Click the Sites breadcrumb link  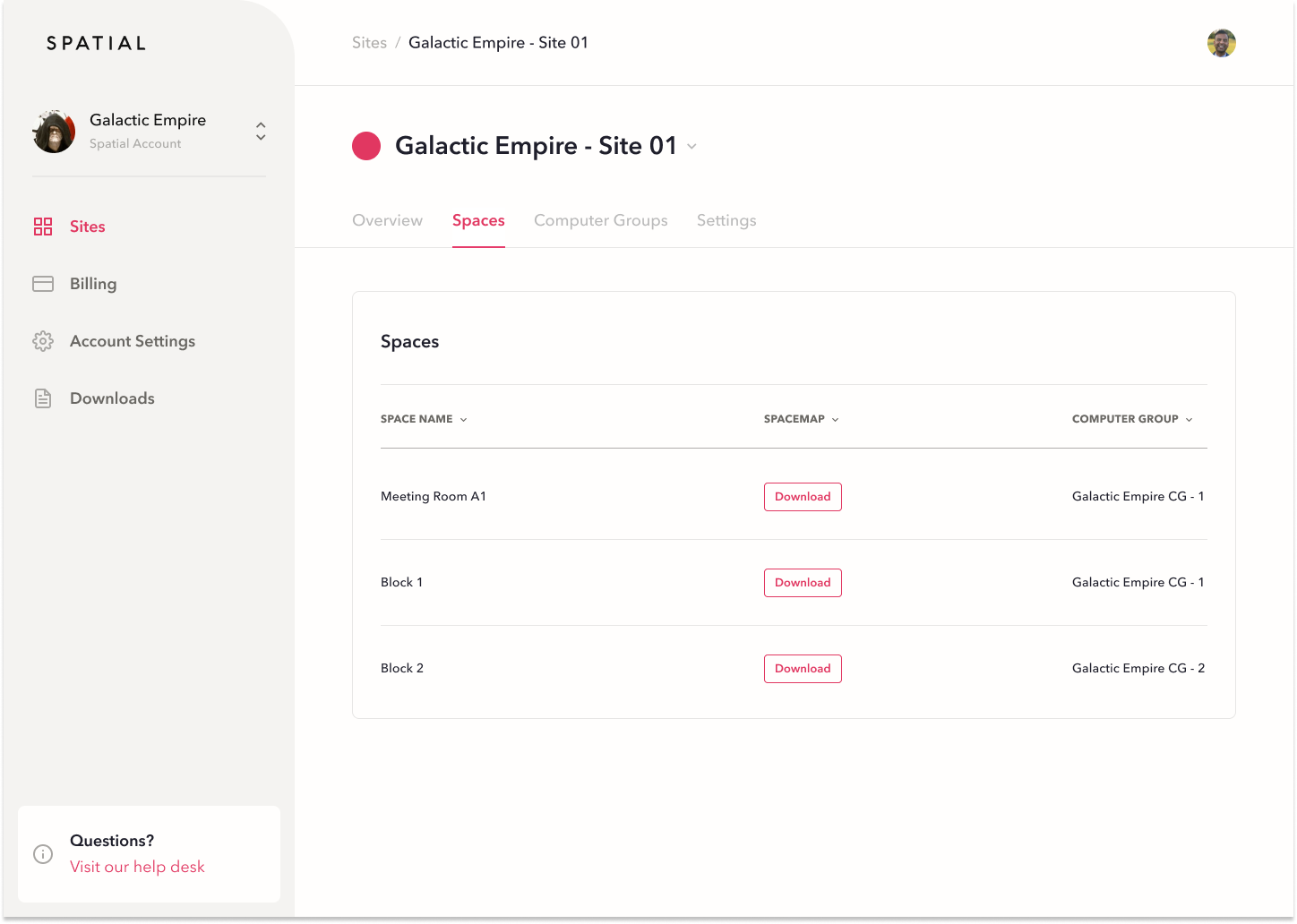tap(369, 43)
